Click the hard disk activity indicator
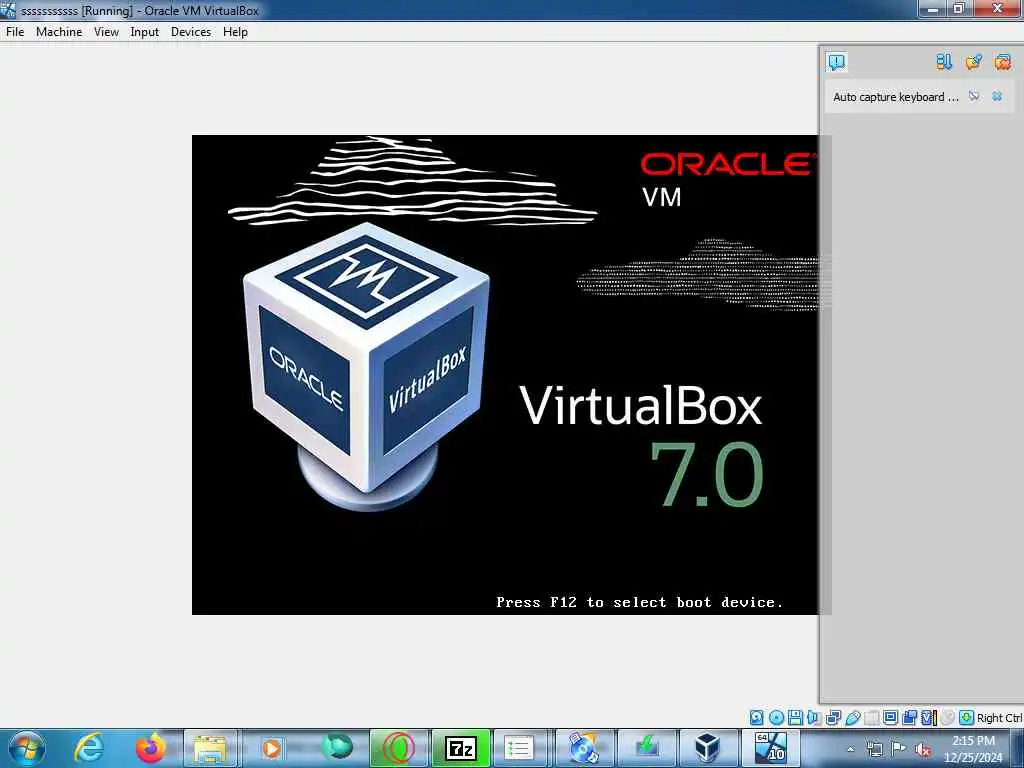 (x=756, y=718)
